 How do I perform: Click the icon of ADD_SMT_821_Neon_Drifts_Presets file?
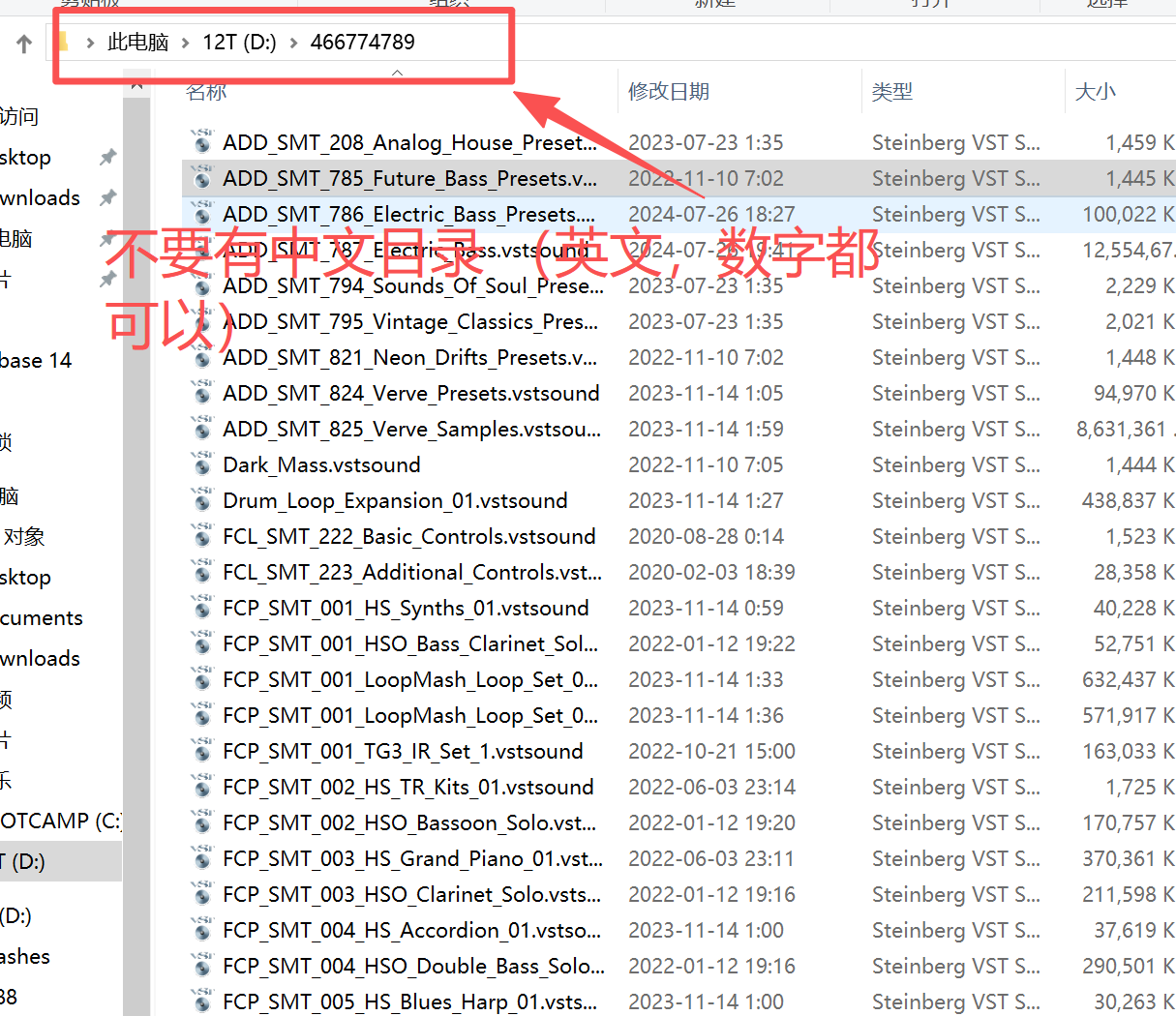[x=202, y=357]
